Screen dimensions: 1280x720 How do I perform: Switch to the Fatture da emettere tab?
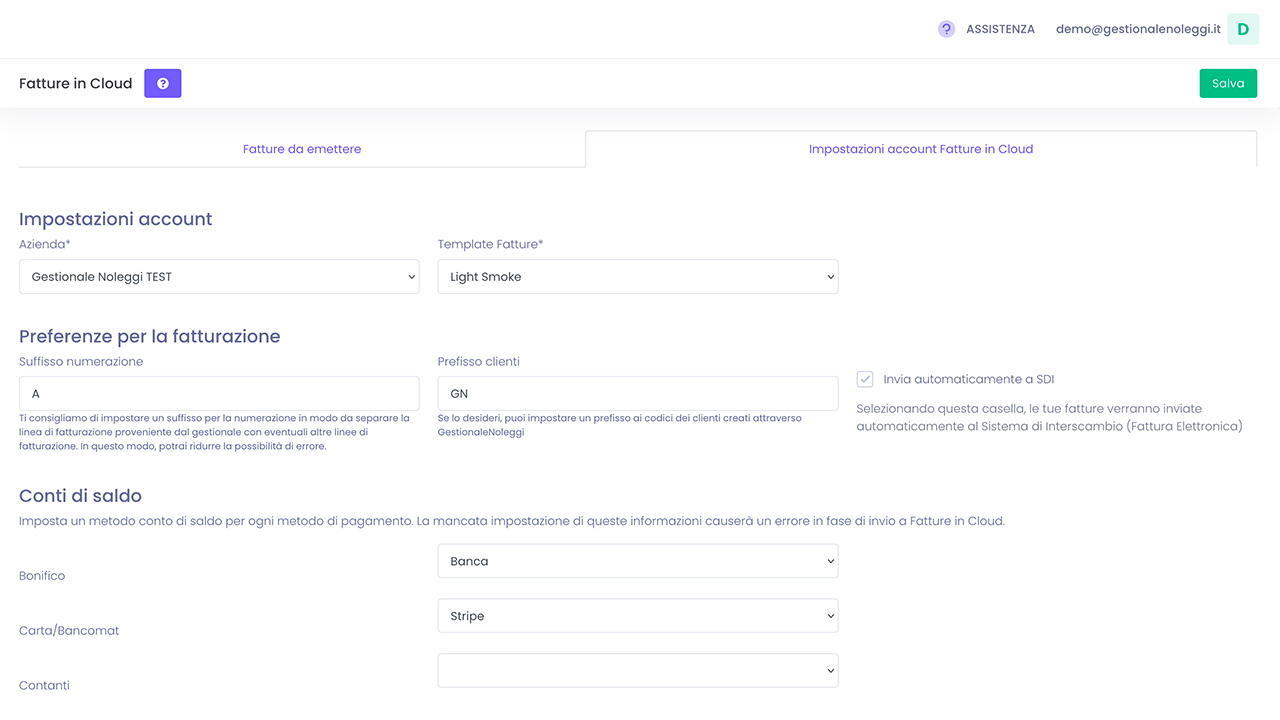tap(302, 149)
